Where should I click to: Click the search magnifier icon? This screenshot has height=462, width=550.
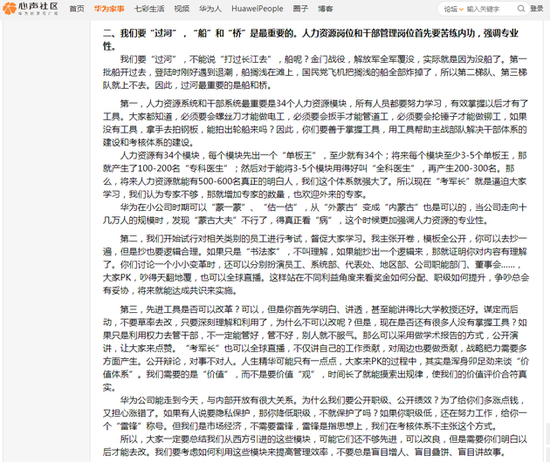(x=521, y=8)
